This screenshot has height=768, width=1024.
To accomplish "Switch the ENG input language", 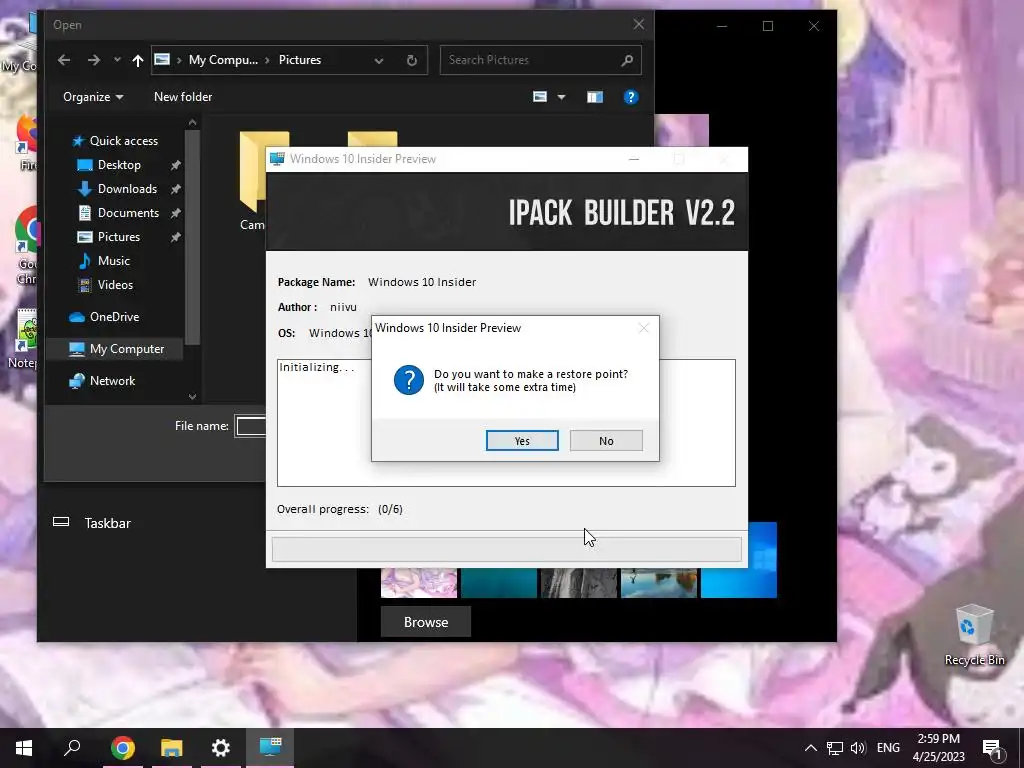I will (x=888, y=748).
